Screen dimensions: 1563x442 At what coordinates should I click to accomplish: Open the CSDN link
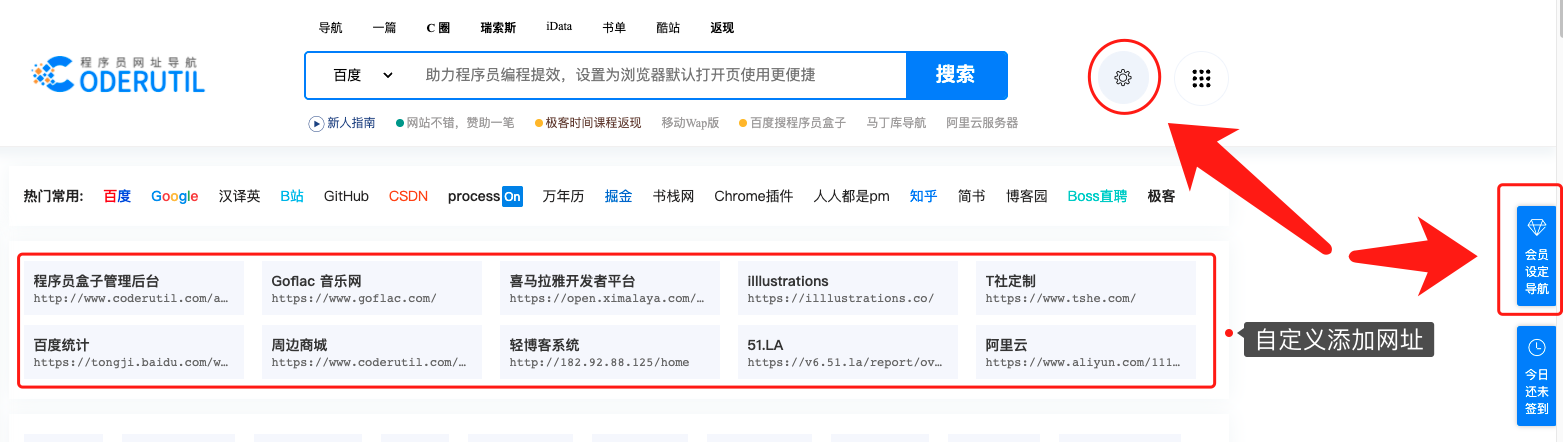click(x=408, y=196)
